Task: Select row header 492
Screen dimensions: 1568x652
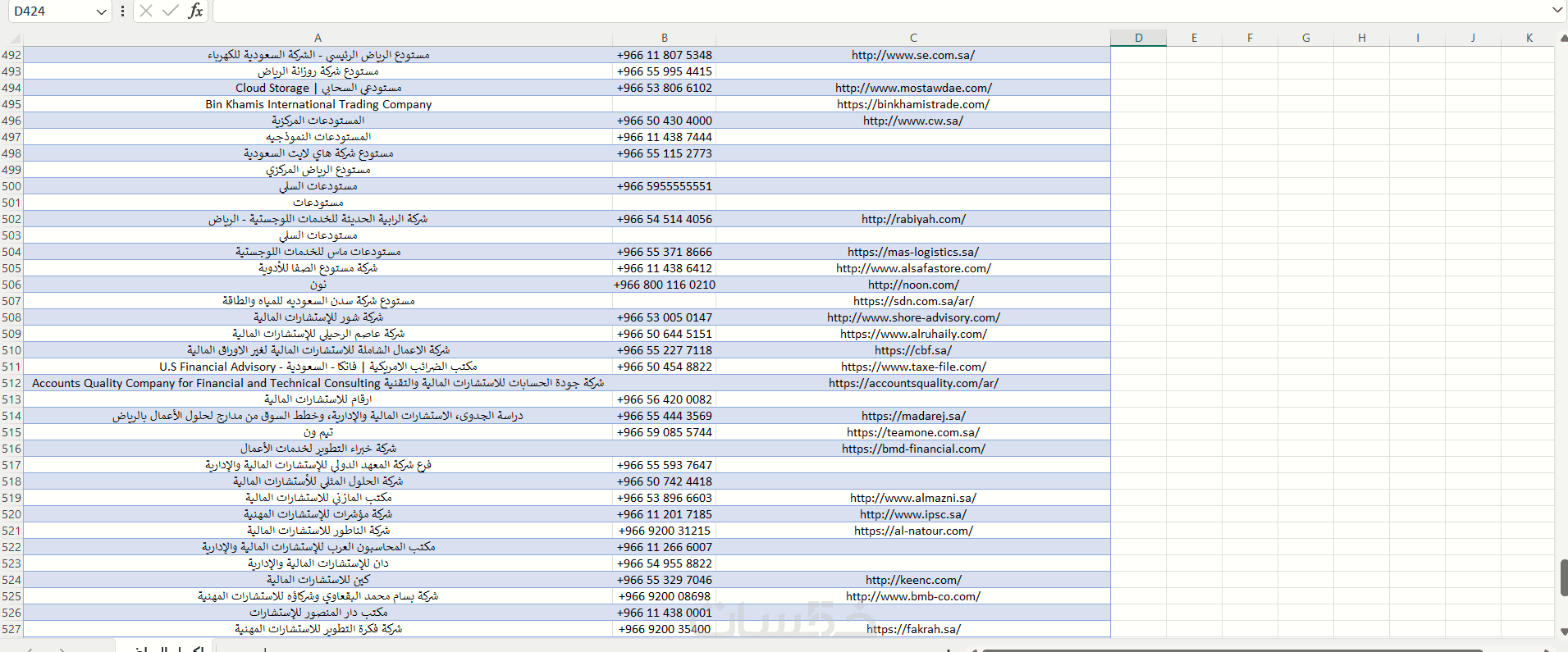Action: coord(11,55)
